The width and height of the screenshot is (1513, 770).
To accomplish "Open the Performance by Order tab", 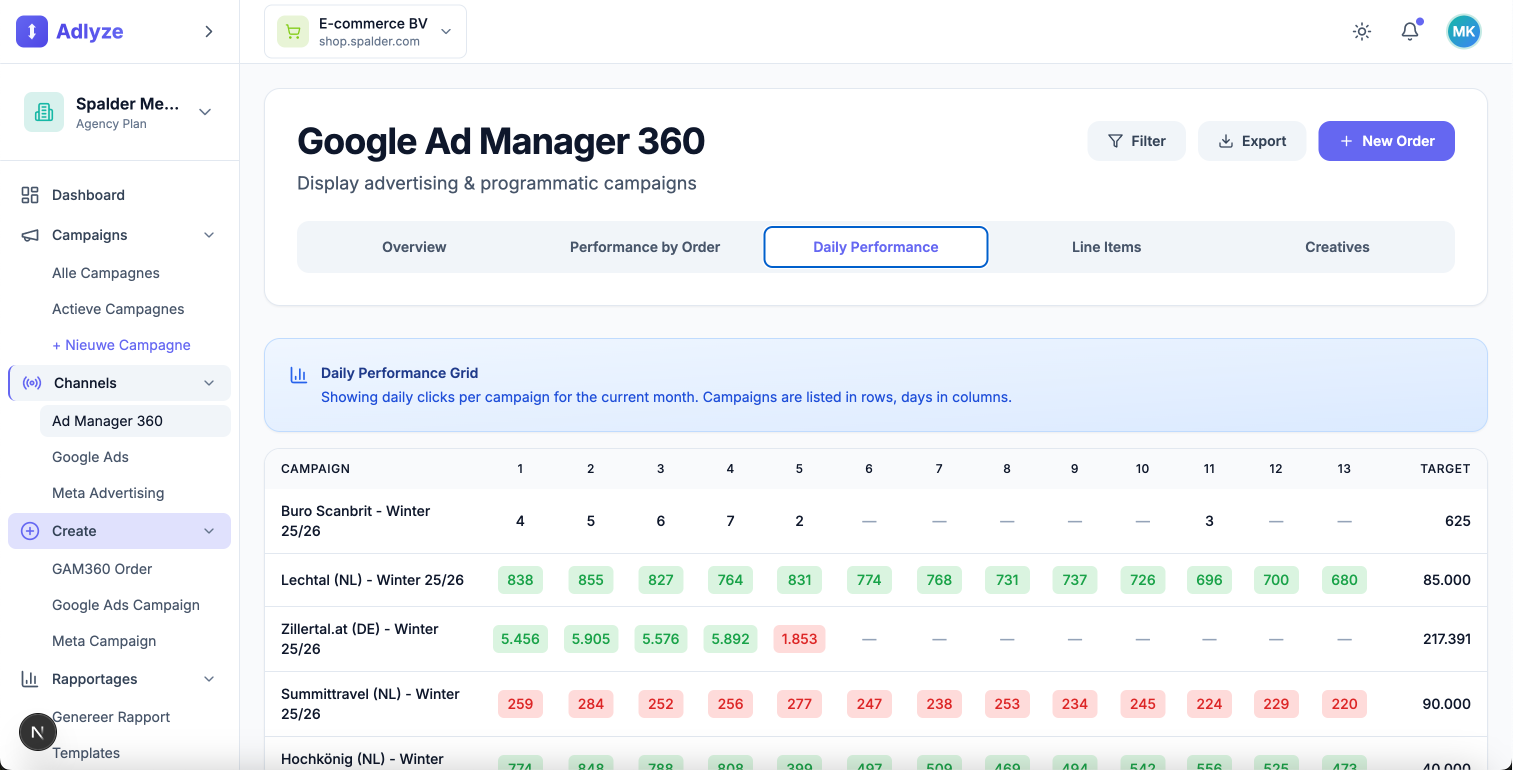I will coord(644,246).
